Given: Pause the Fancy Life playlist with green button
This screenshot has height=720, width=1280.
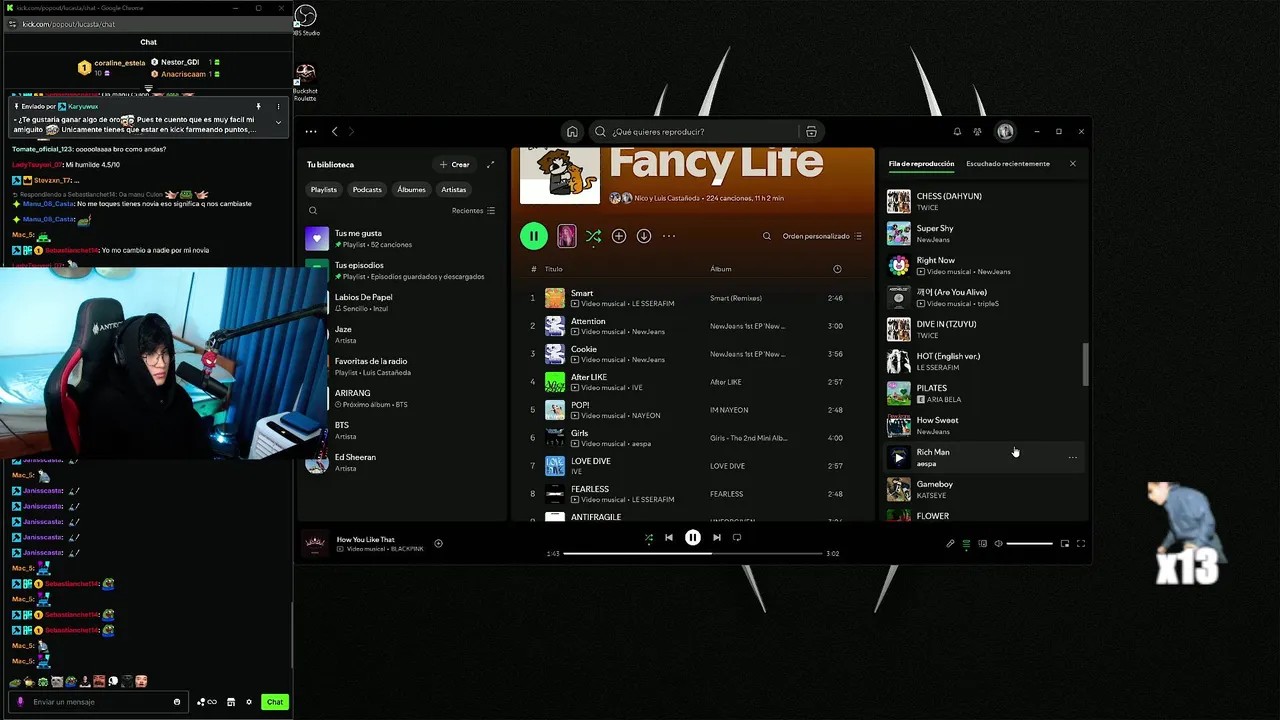Looking at the screenshot, I should pyautogui.click(x=534, y=236).
